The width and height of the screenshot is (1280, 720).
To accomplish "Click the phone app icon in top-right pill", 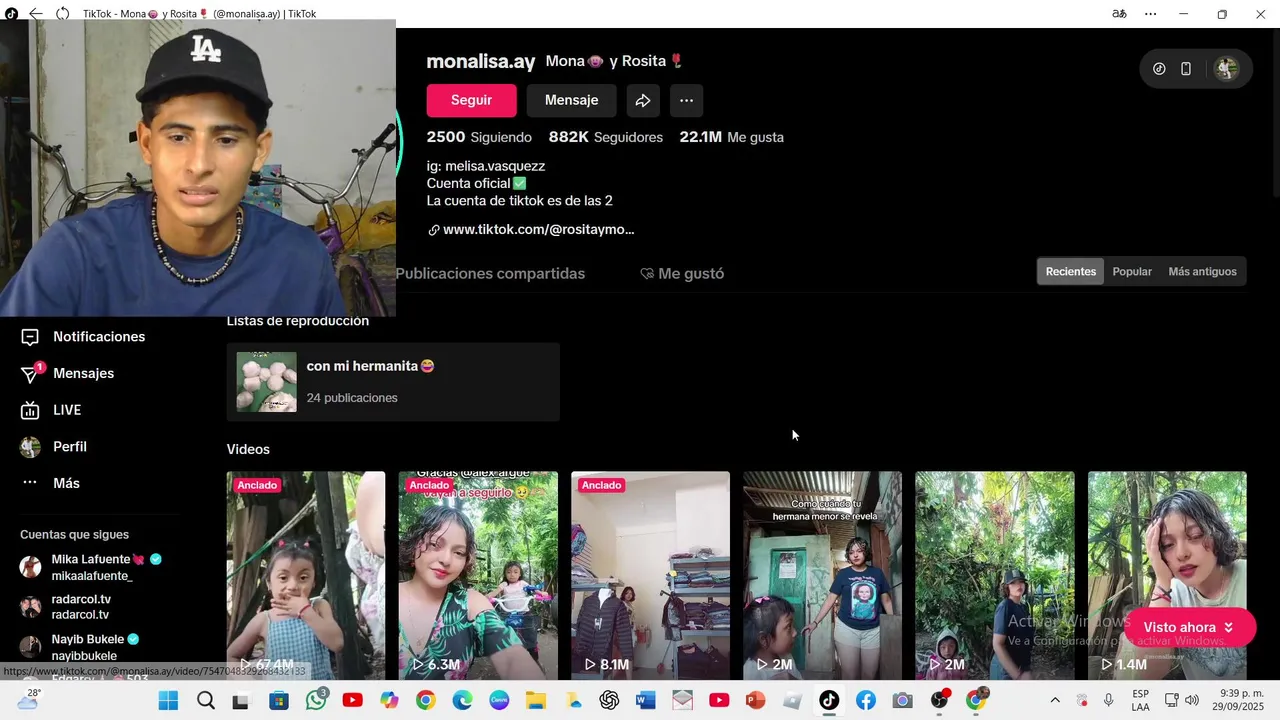I will point(1186,69).
